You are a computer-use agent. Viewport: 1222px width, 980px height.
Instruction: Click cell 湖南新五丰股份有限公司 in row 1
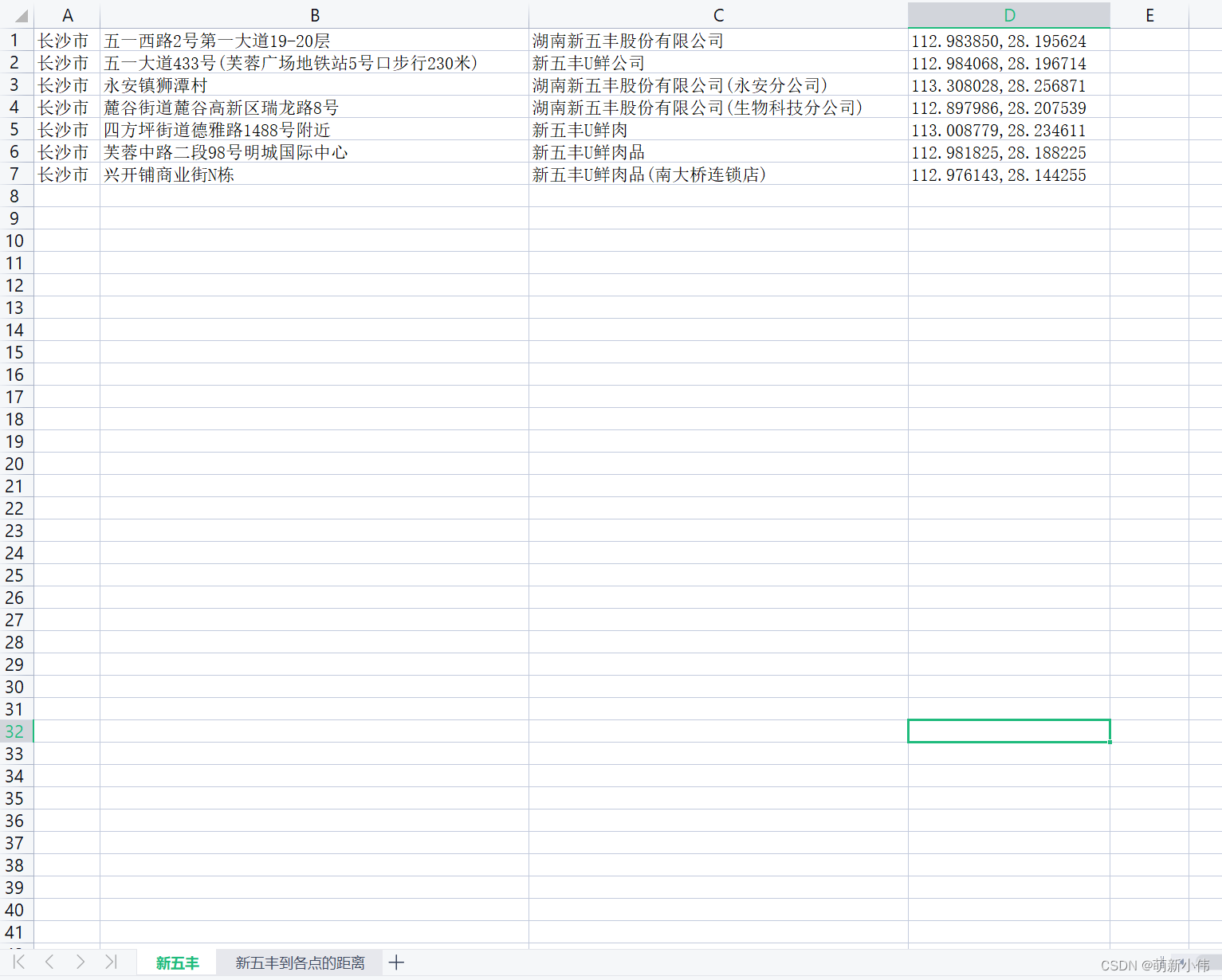point(718,40)
